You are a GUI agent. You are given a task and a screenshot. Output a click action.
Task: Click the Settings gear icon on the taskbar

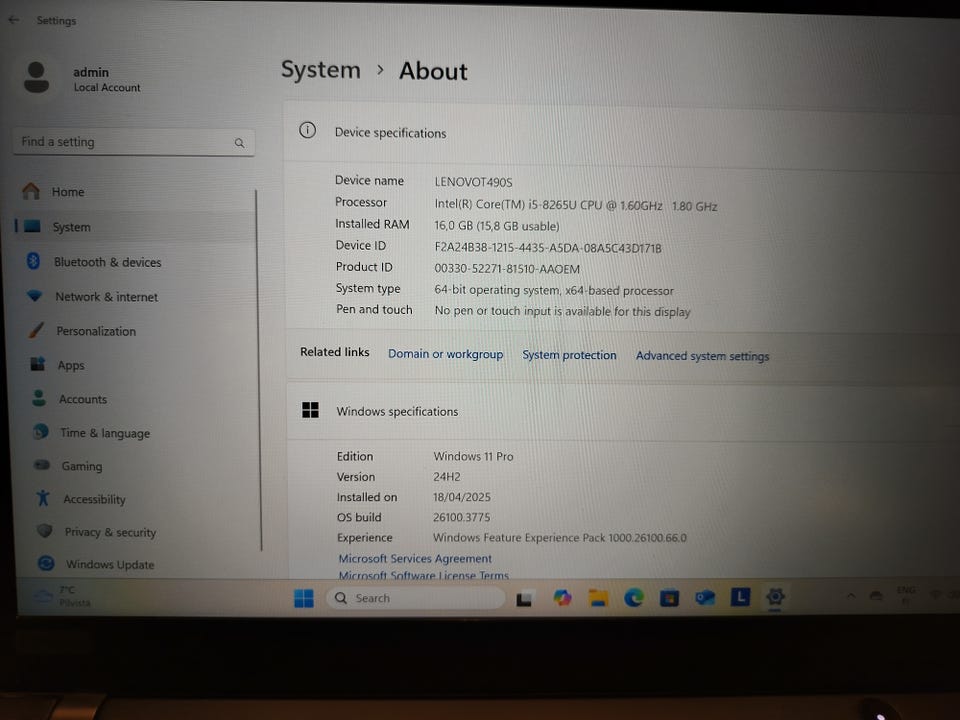click(x=775, y=596)
